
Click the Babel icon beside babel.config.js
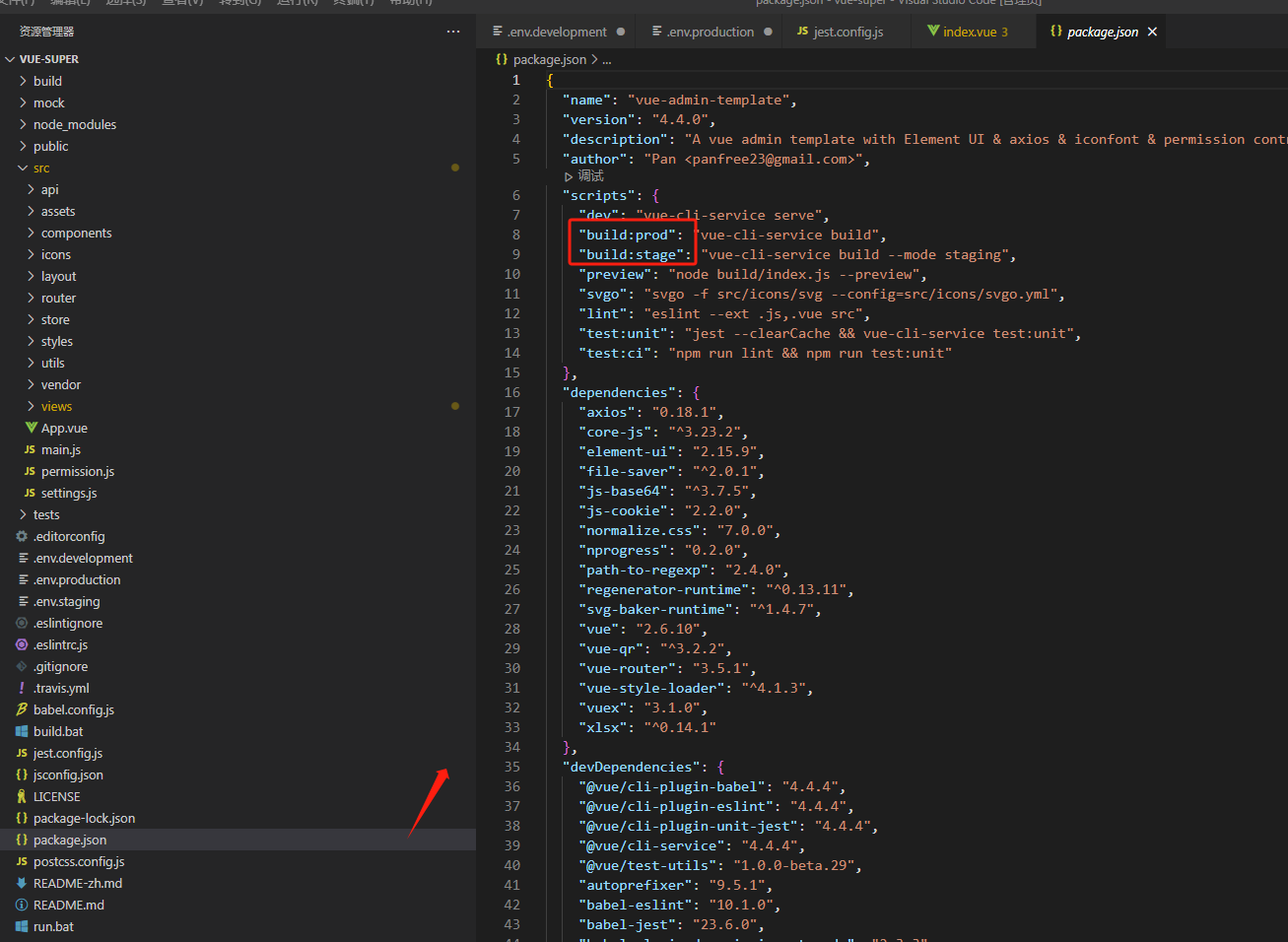tap(22, 709)
